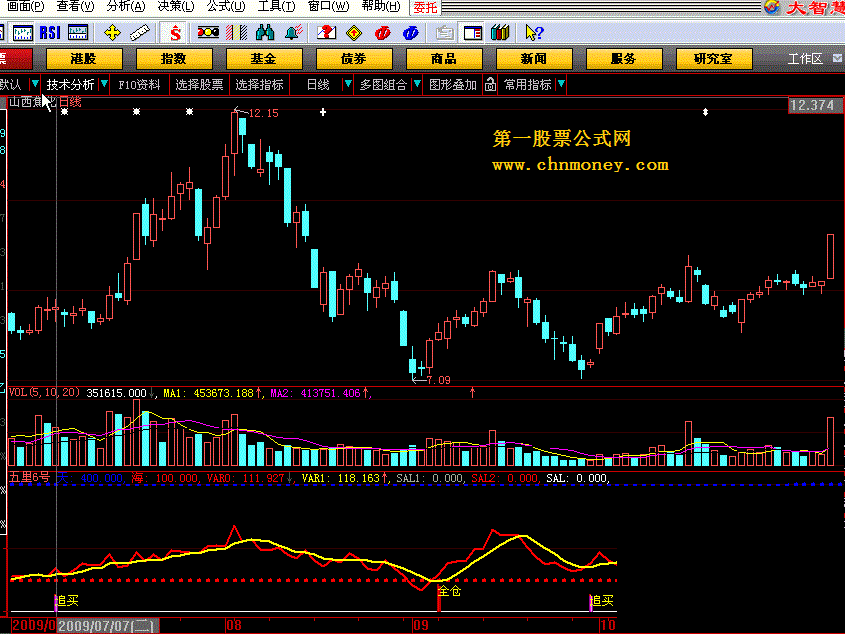Click the envelope icon next to 工作区
This screenshot has width=845, height=634.
(836, 58)
